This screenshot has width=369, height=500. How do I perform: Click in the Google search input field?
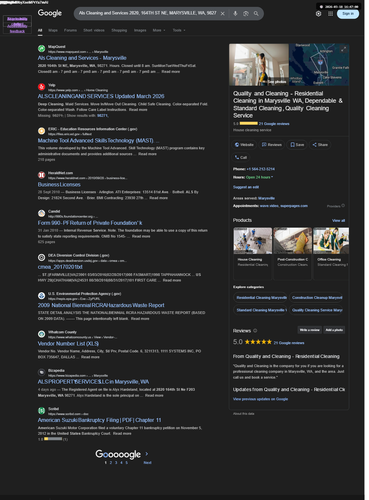click(148, 13)
